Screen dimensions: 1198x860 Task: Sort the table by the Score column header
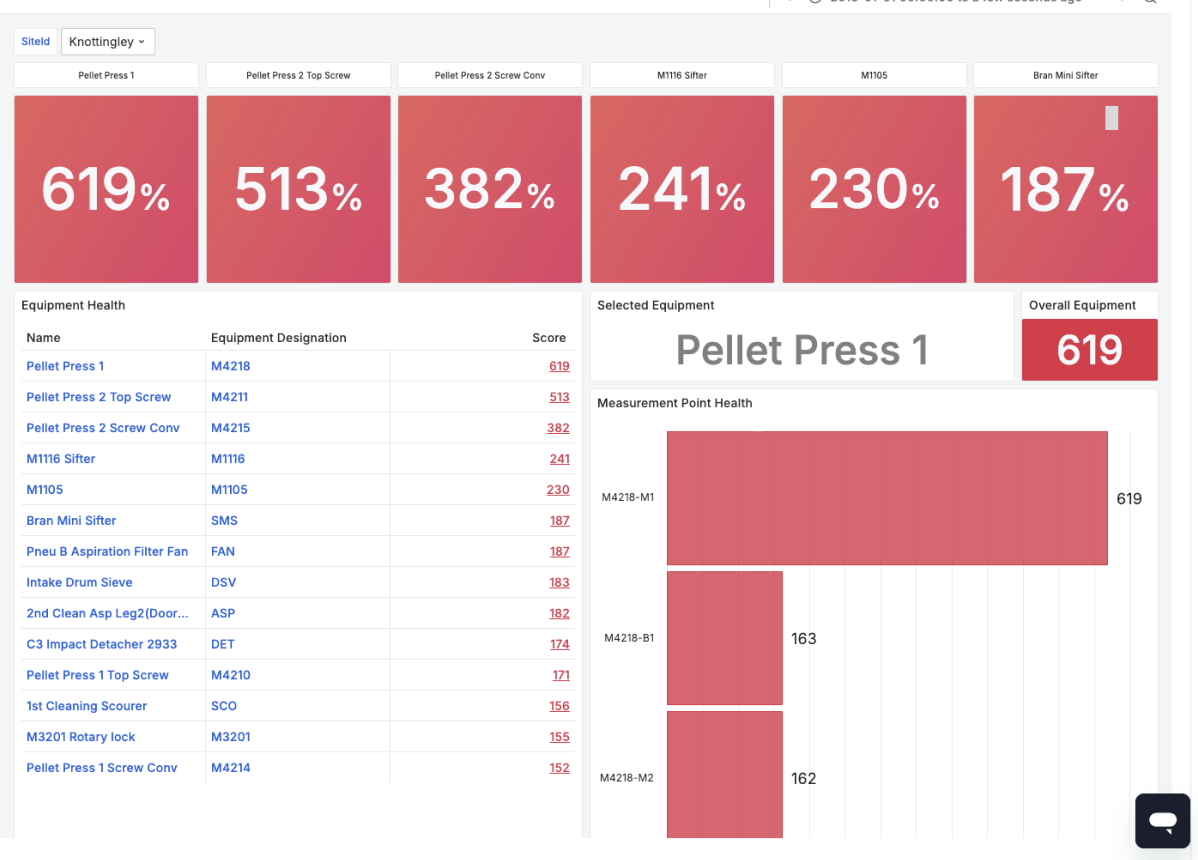[x=549, y=338]
